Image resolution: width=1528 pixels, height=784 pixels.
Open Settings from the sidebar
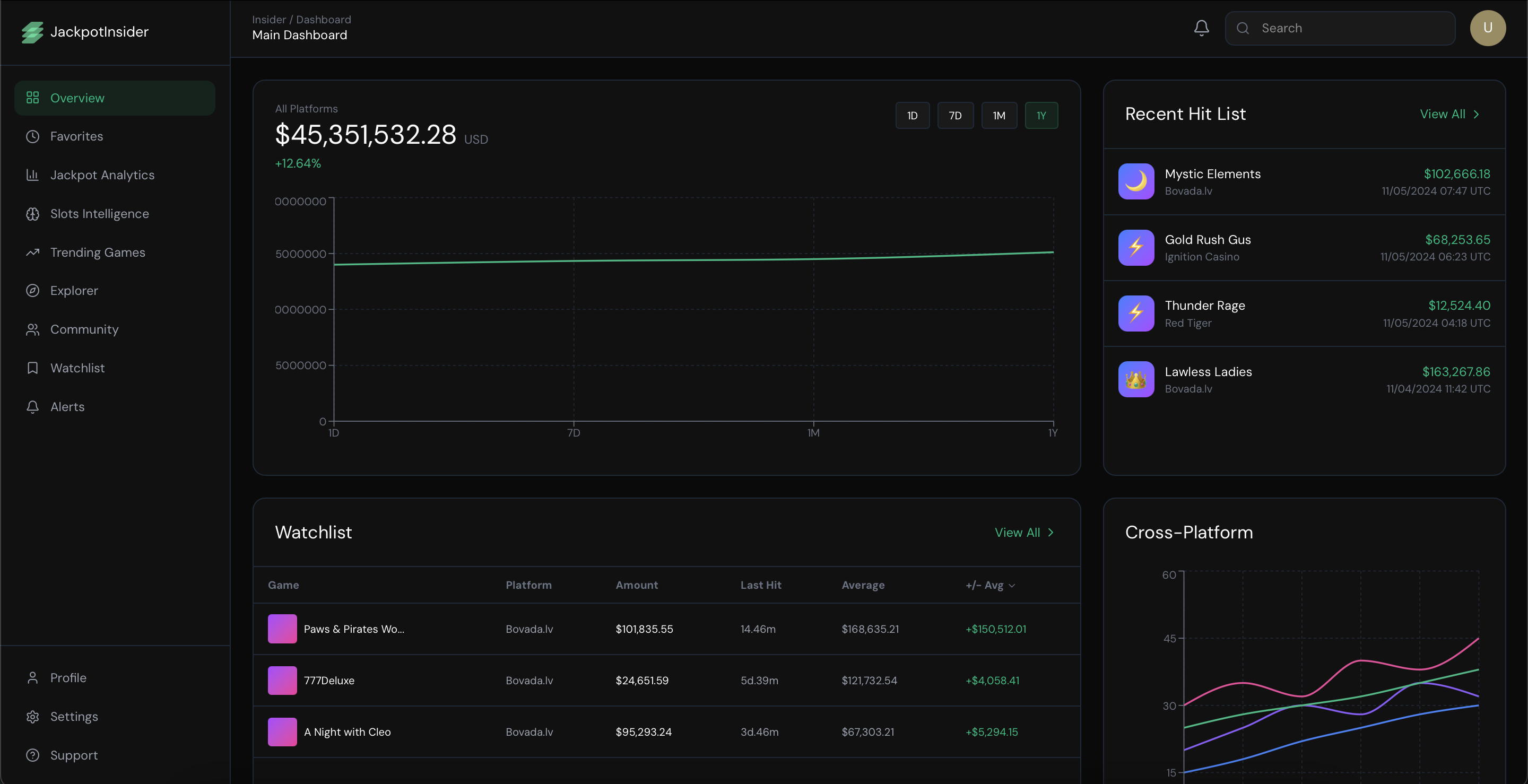pos(74,716)
